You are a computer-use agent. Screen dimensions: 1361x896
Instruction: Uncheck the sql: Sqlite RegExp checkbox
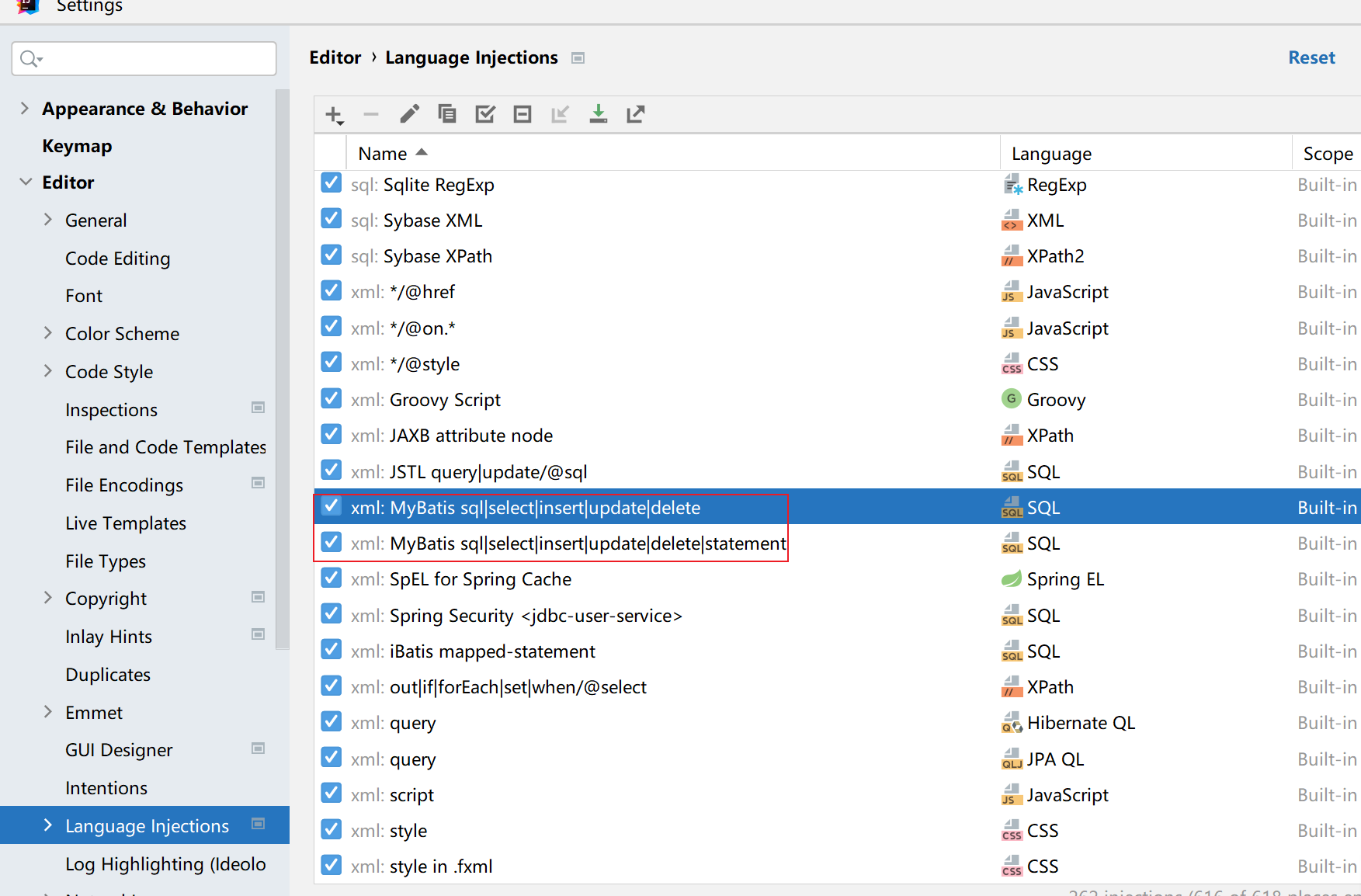pos(332,183)
